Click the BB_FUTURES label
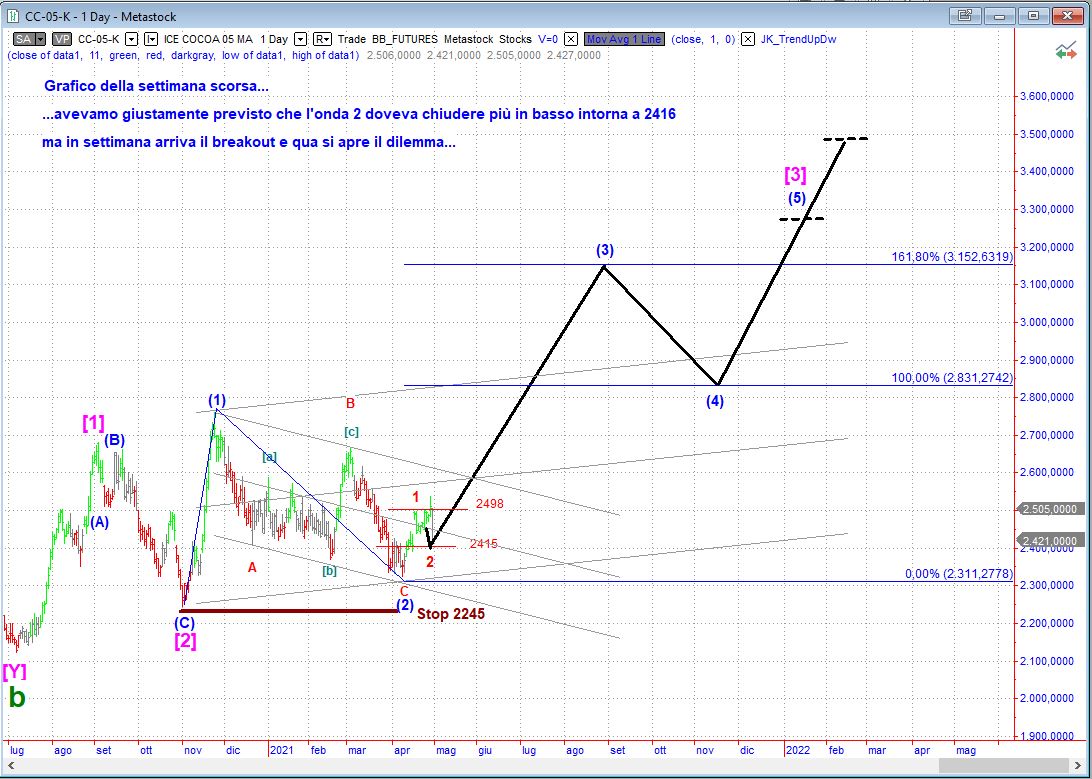1092x779 pixels. (x=405, y=40)
